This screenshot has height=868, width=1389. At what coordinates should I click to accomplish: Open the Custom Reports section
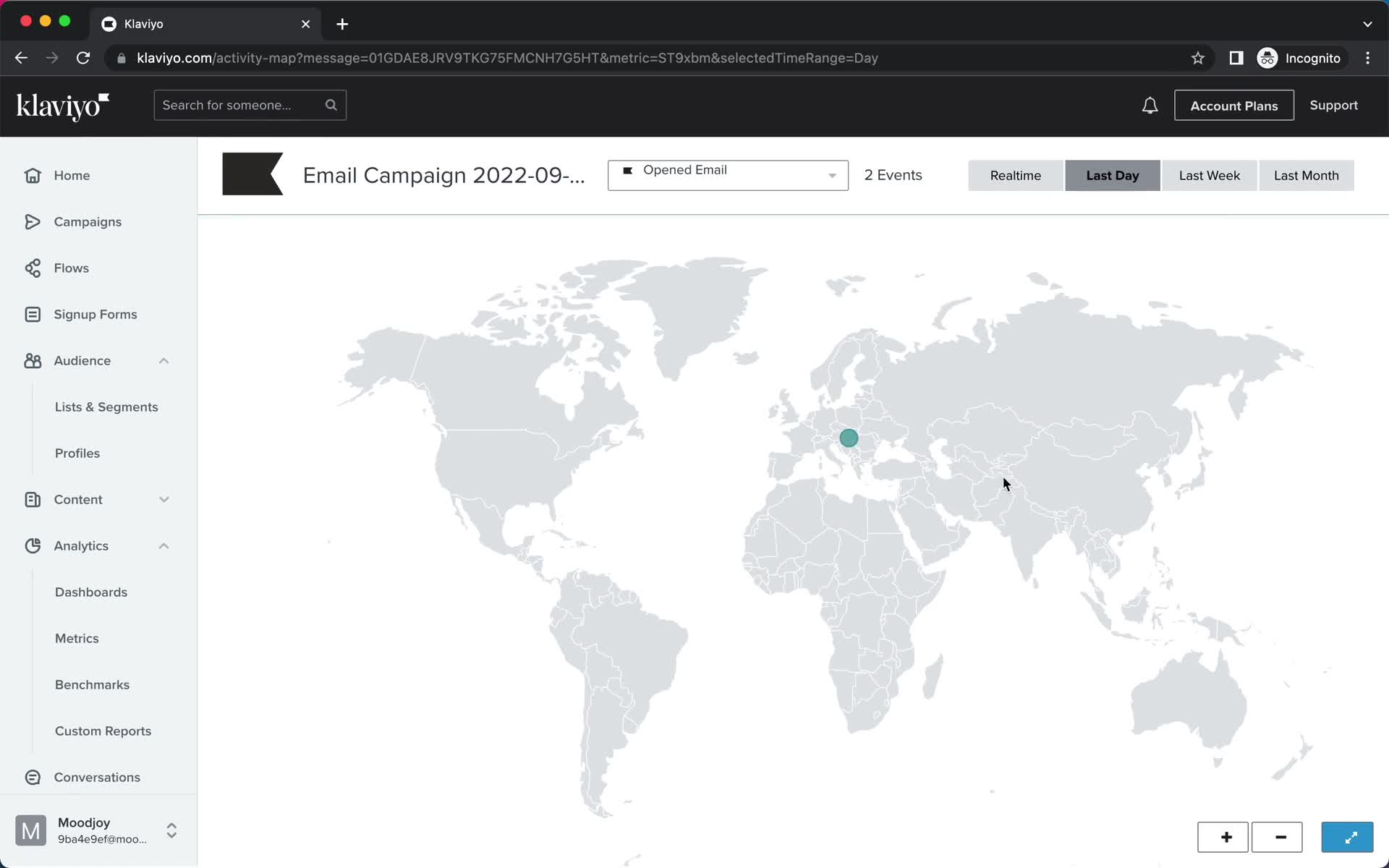click(x=103, y=730)
